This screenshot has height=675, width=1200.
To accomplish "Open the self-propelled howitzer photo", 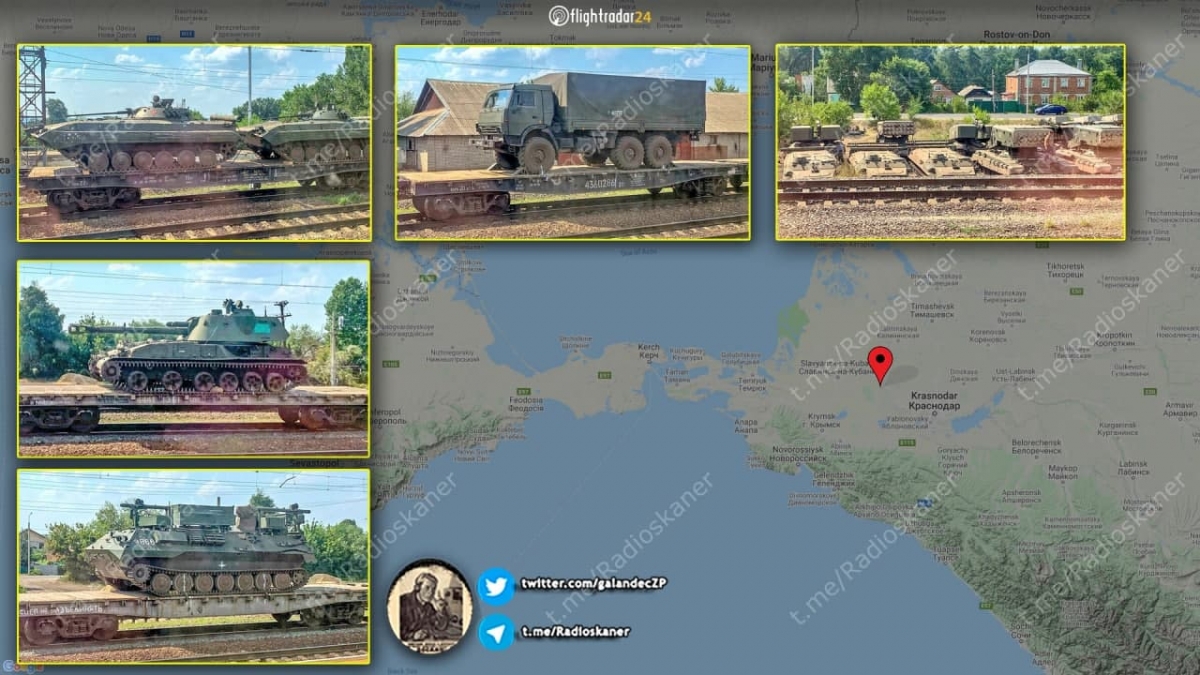I will tap(194, 358).
